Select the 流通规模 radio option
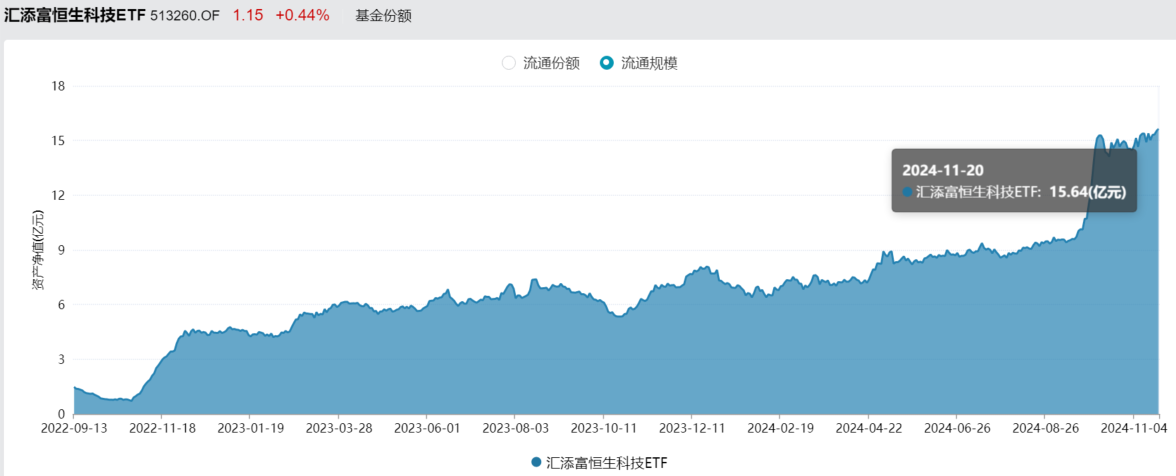The height and width of the screenshot is (476, 1176). click(639, 64)
